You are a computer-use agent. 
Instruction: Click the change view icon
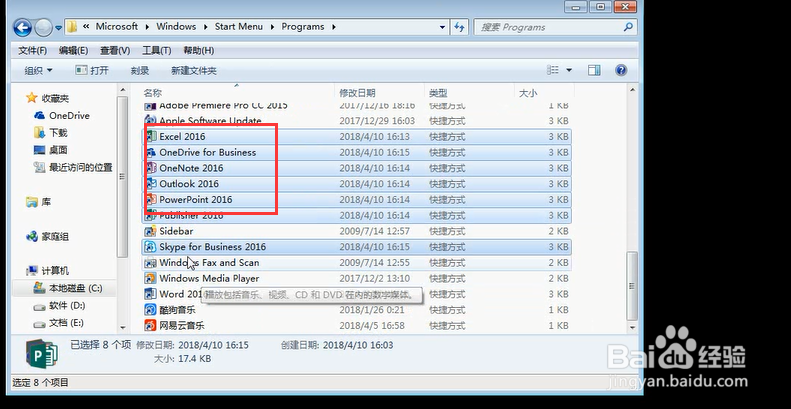(x=554, y=70)
